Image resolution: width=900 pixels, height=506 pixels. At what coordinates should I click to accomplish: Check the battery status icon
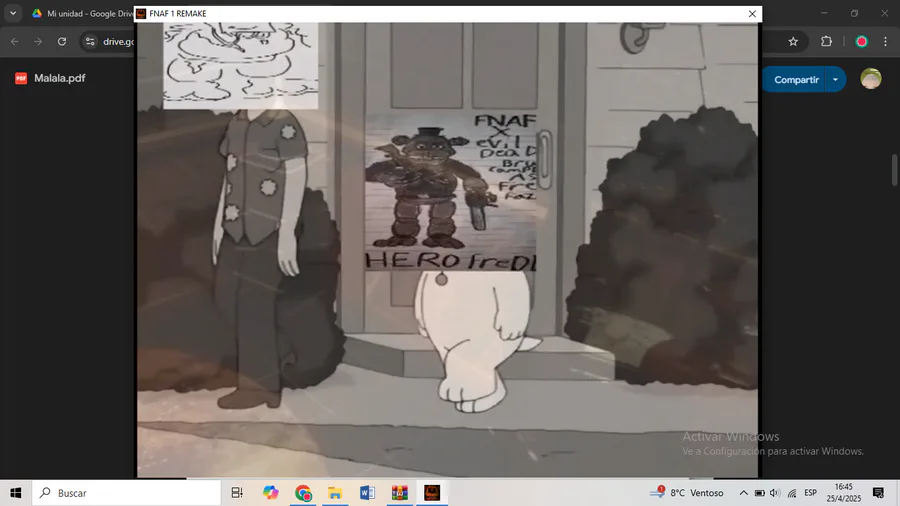pos(759,493)
